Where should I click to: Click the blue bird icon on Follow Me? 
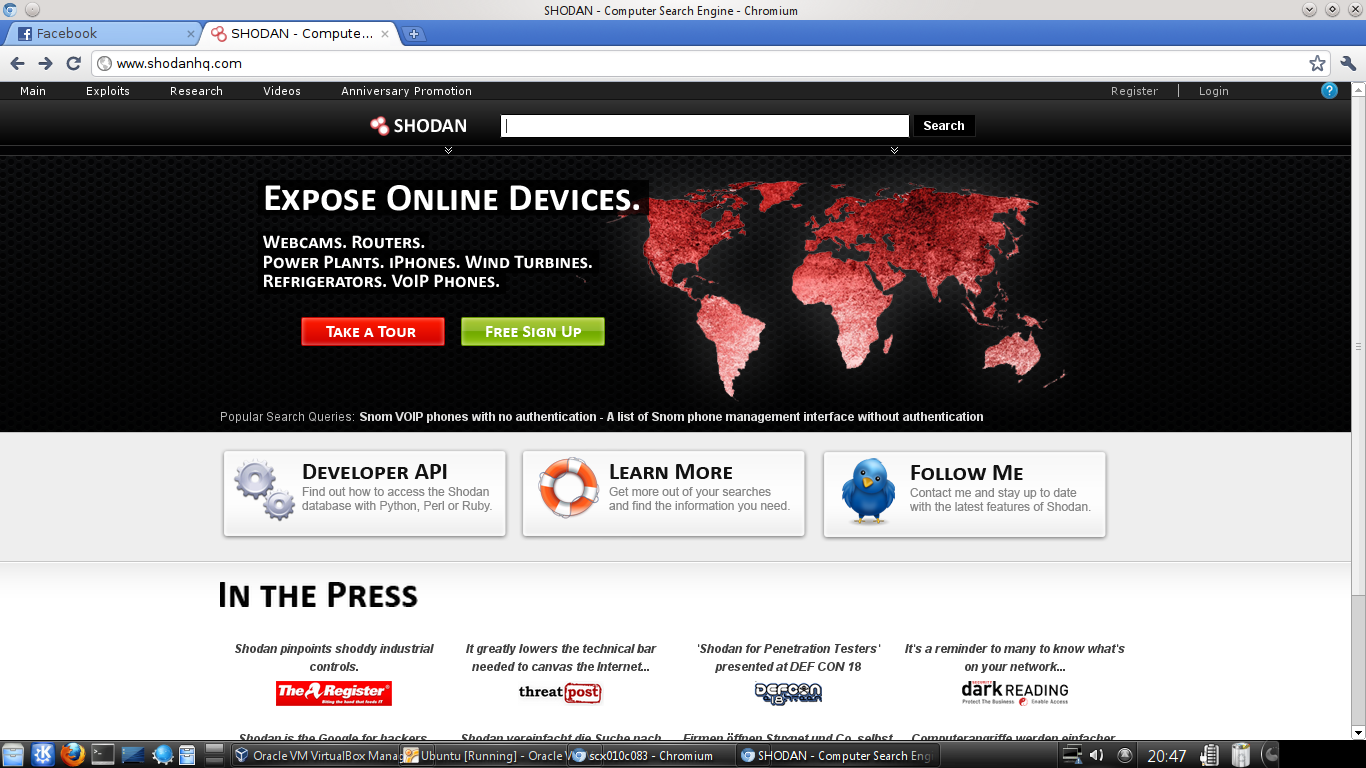pyautogui.click(x=867, y=491)
